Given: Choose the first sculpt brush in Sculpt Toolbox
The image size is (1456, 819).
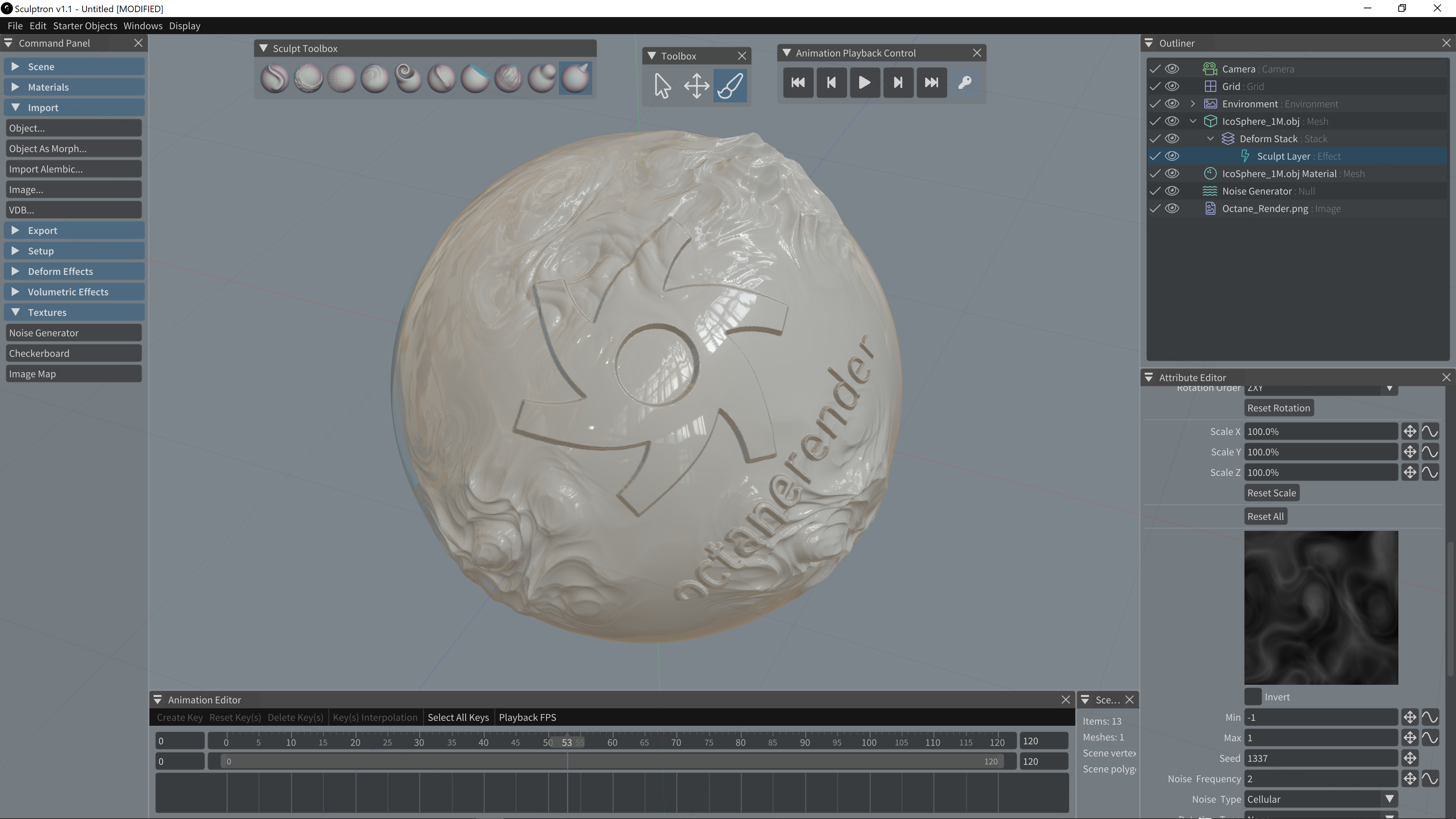Looking at the screenshot, I should click(275, 78).
